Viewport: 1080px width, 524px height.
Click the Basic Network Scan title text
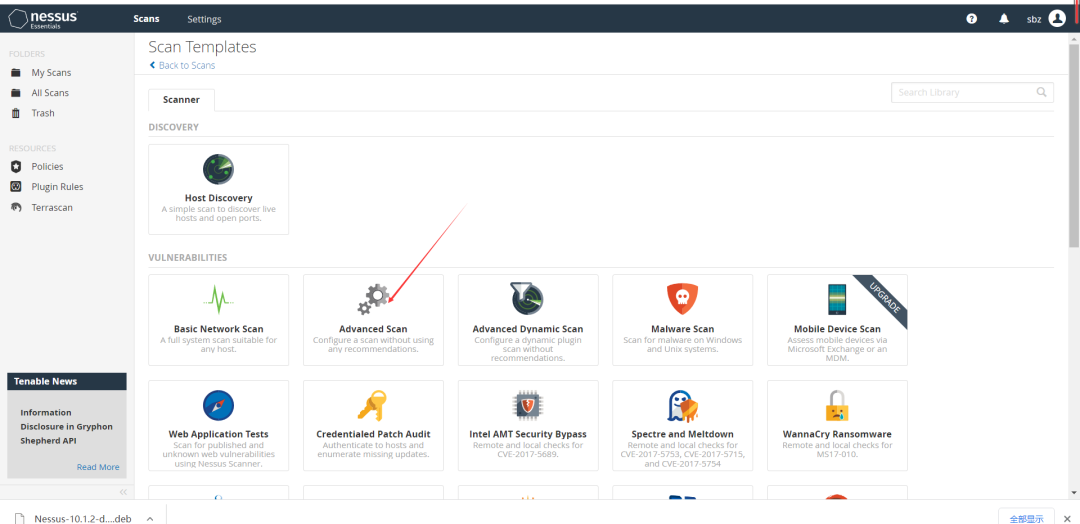[x=218, y=329]
